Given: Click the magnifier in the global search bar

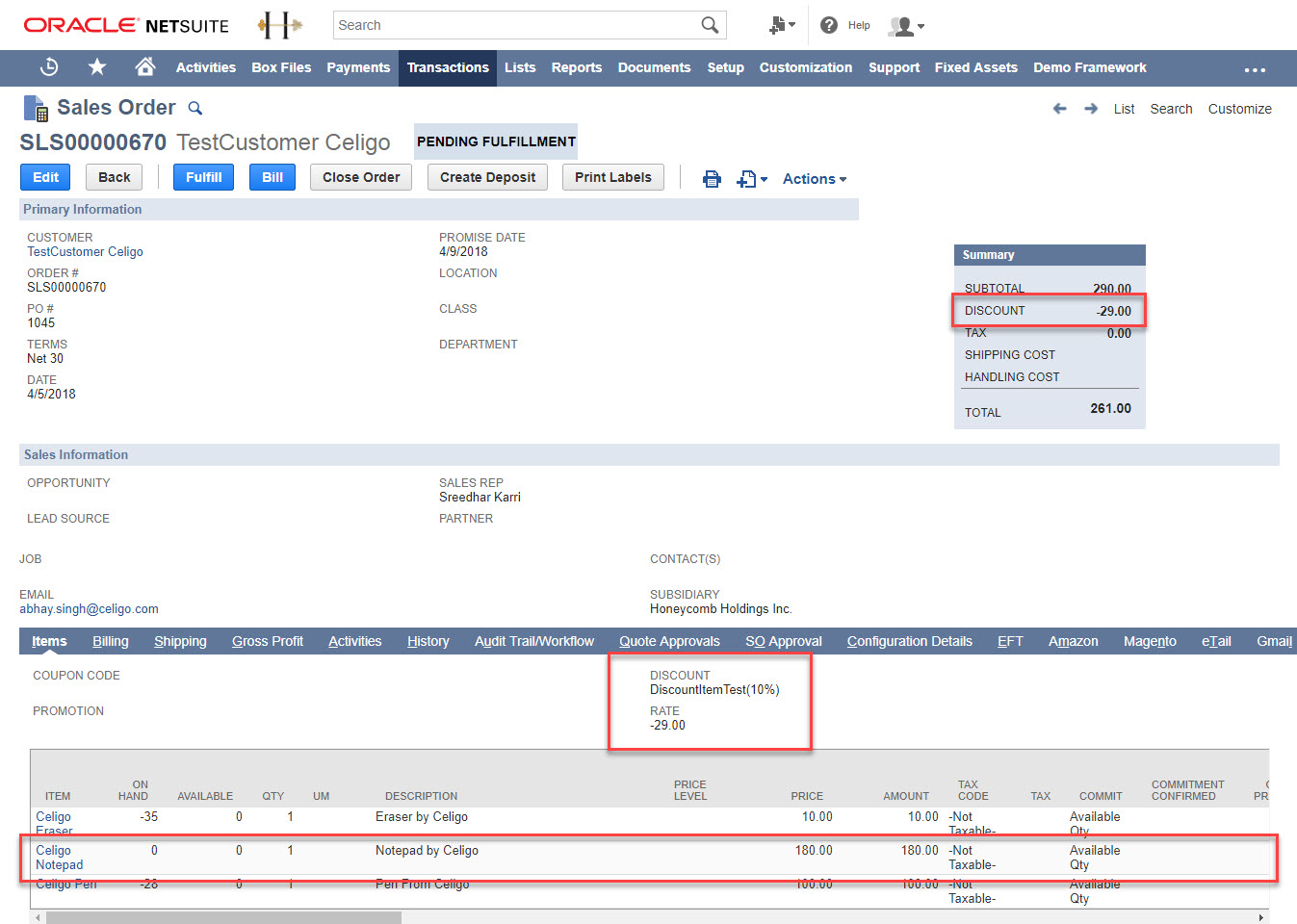Looking at the screenshot, I should click(710, 25).
